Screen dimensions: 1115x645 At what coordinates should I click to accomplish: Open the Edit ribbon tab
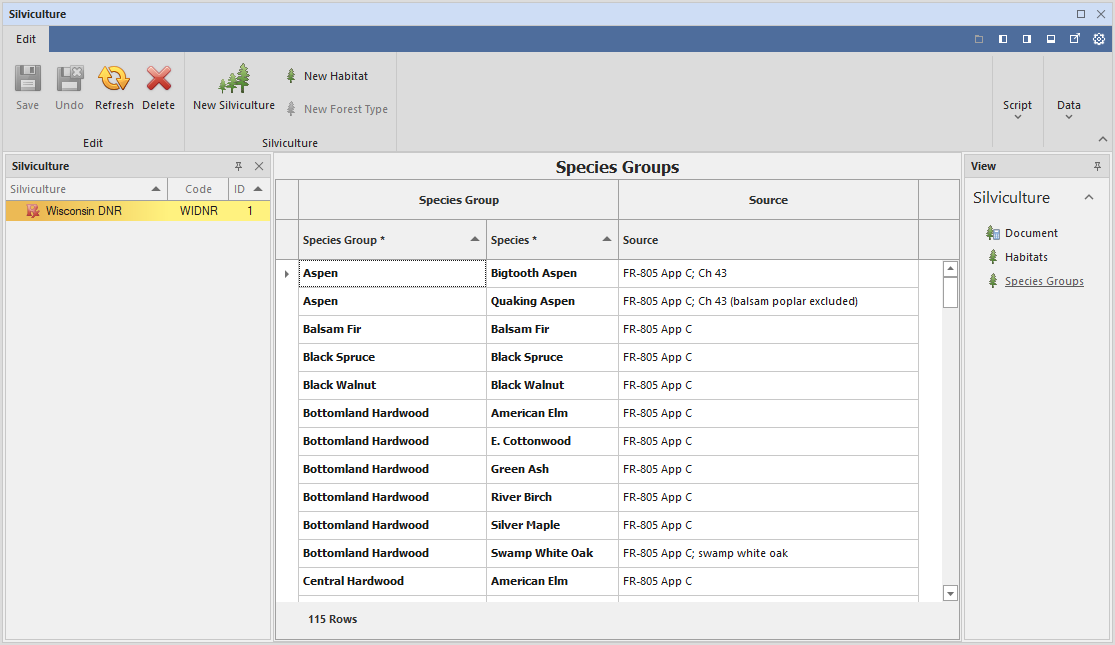26,39
